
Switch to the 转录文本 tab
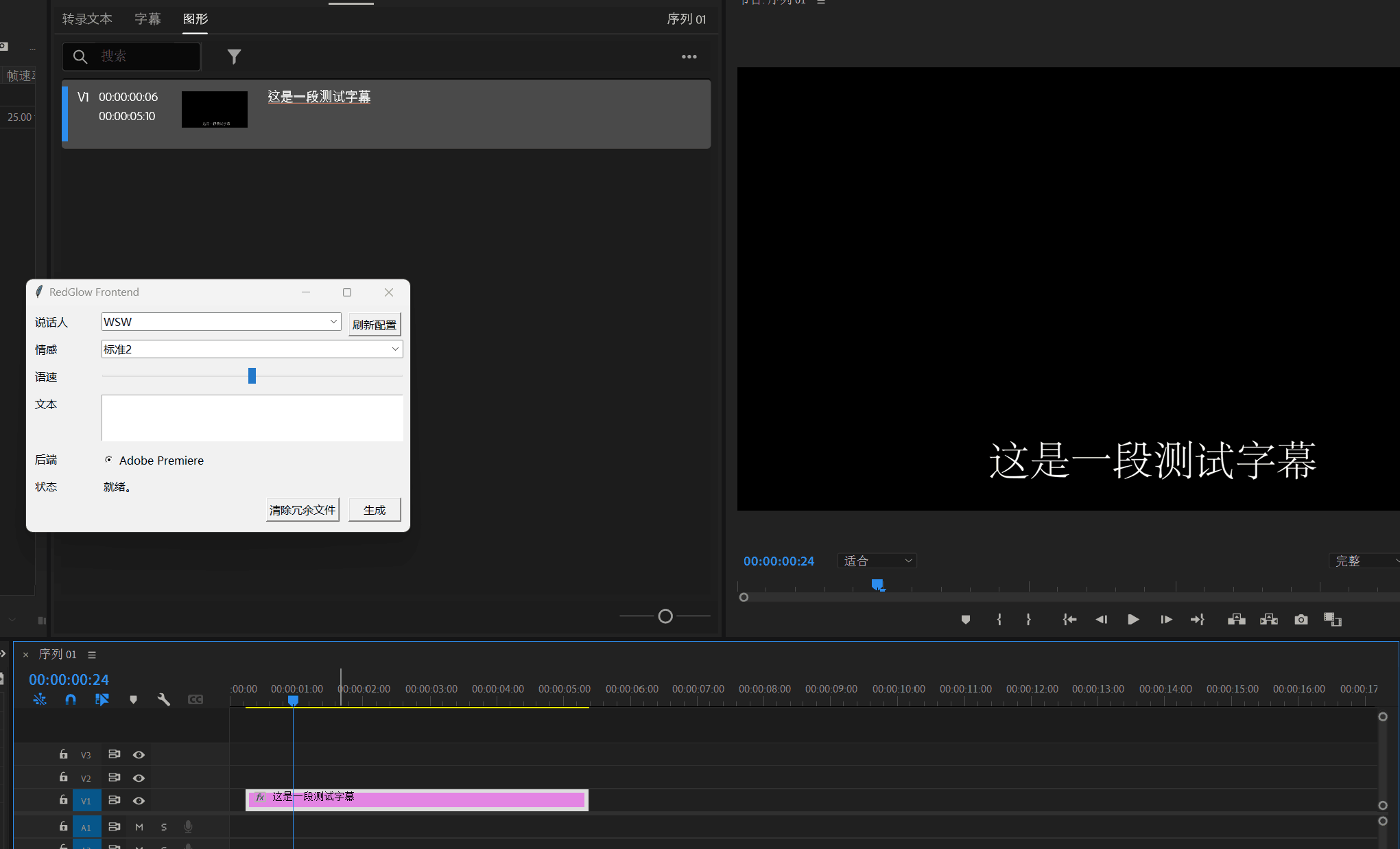click(87, 19)
